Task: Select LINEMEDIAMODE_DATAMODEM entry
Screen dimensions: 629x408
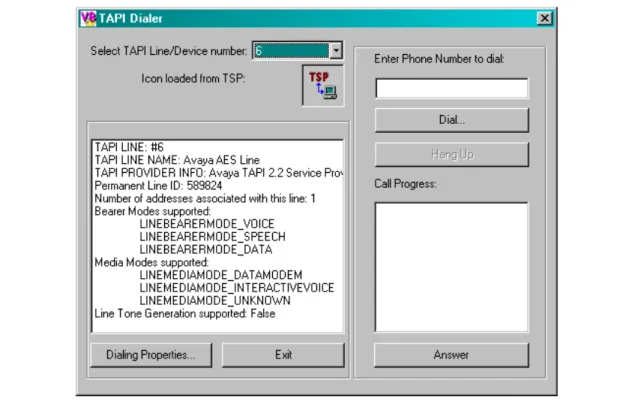Action: (221, 275)
